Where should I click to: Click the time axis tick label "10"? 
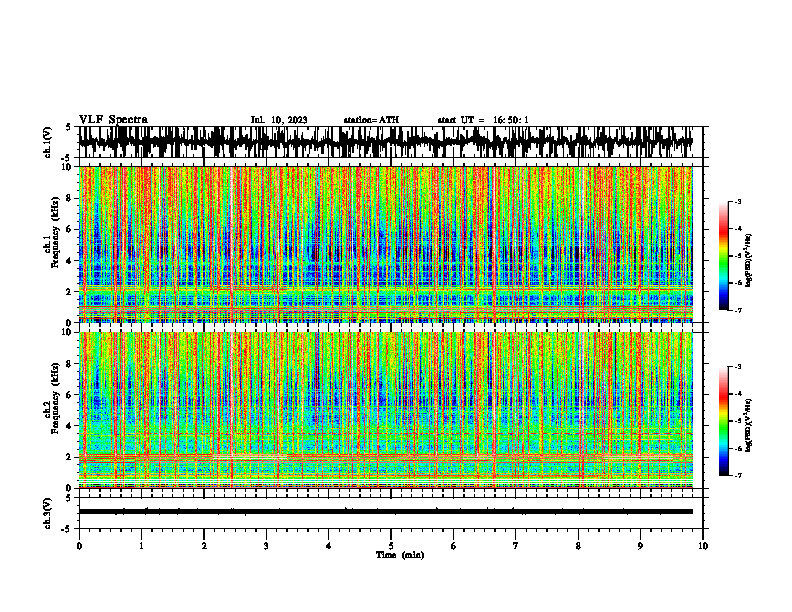[703, 546]
